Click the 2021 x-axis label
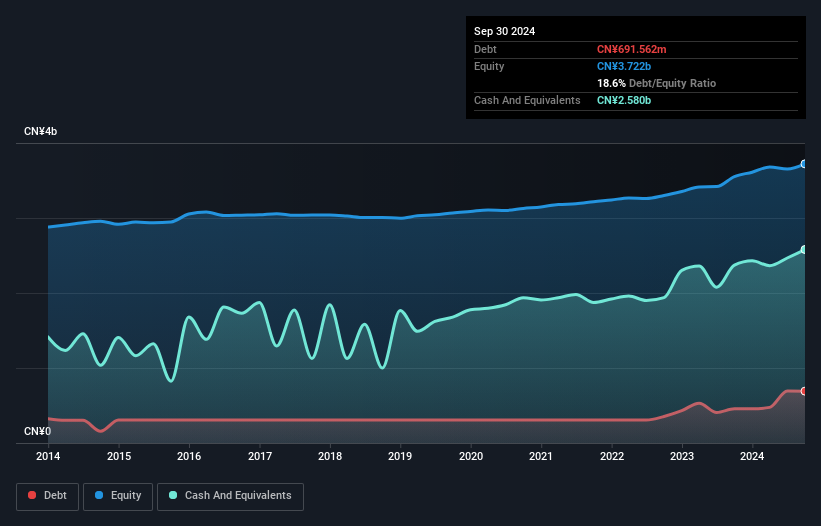 point(541,457)
